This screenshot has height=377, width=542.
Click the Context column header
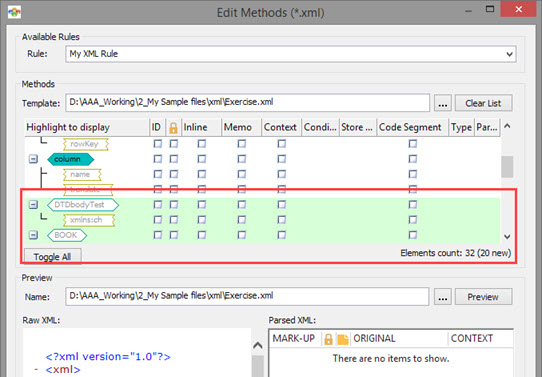coord(281,128)
